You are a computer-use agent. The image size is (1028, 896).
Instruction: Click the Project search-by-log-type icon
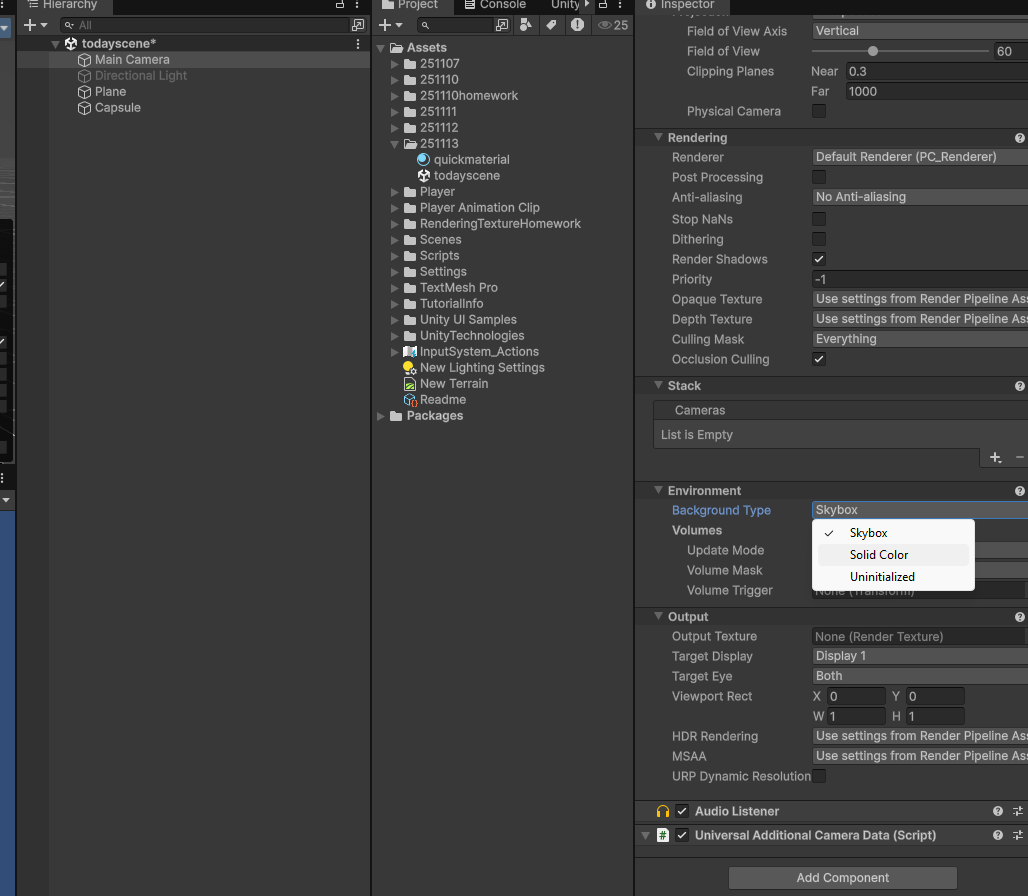[577, 25]
